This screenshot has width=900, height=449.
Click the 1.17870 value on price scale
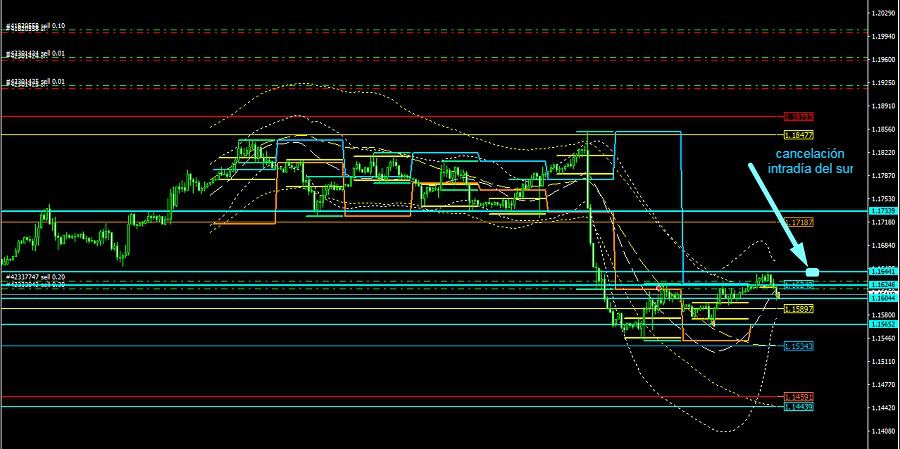(x=883, y=176)
